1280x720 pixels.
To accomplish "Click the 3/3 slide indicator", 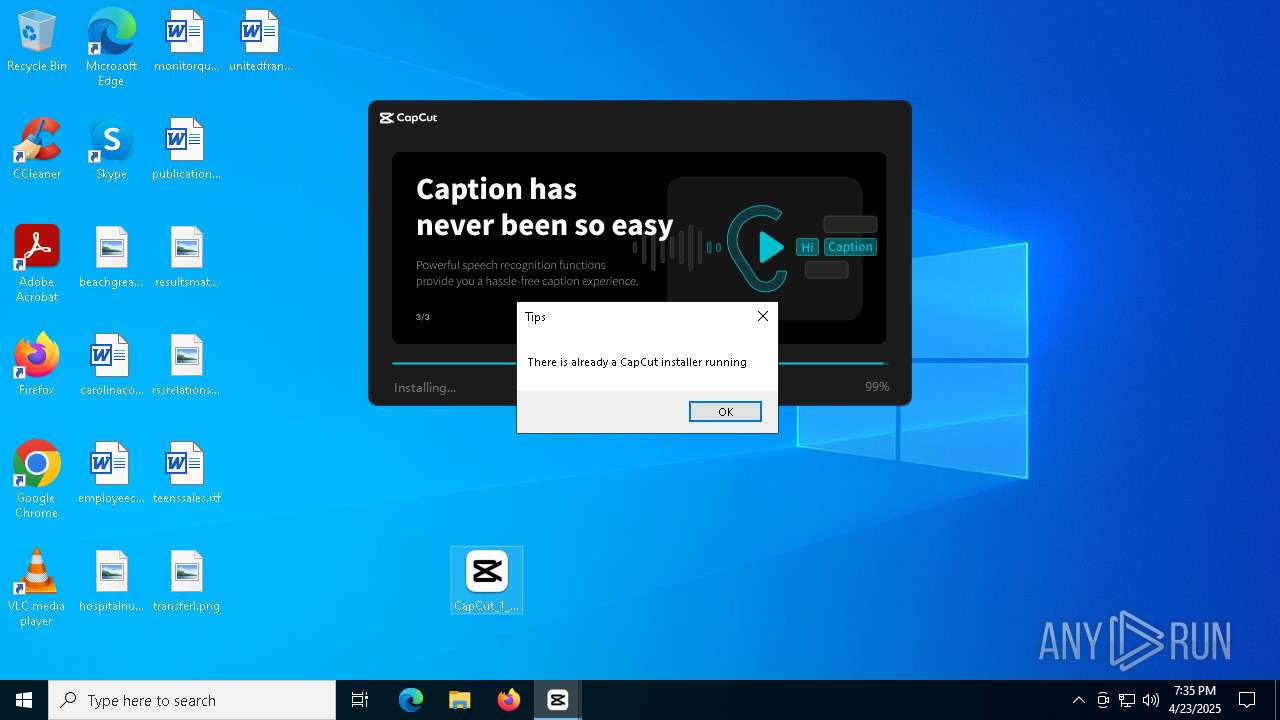I will 423,317.
